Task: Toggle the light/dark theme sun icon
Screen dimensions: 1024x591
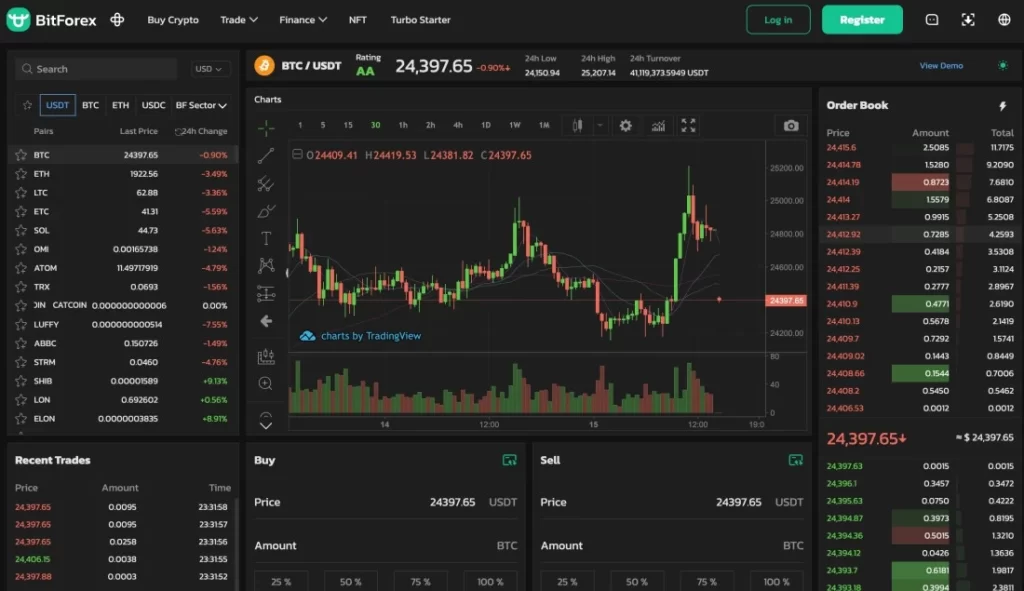Action: [1003, 66]
